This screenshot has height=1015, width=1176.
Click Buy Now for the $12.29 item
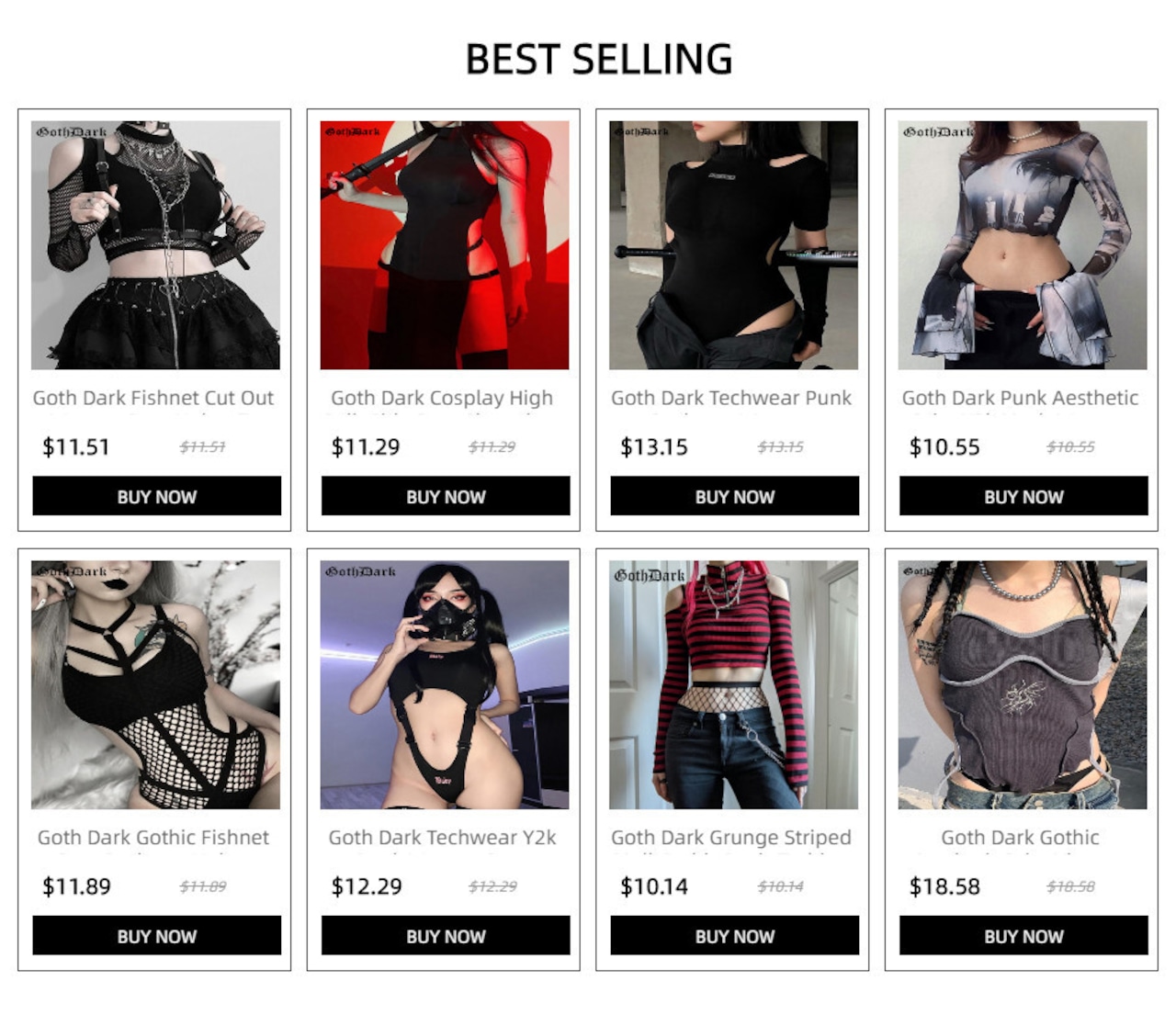pos(446,935)
